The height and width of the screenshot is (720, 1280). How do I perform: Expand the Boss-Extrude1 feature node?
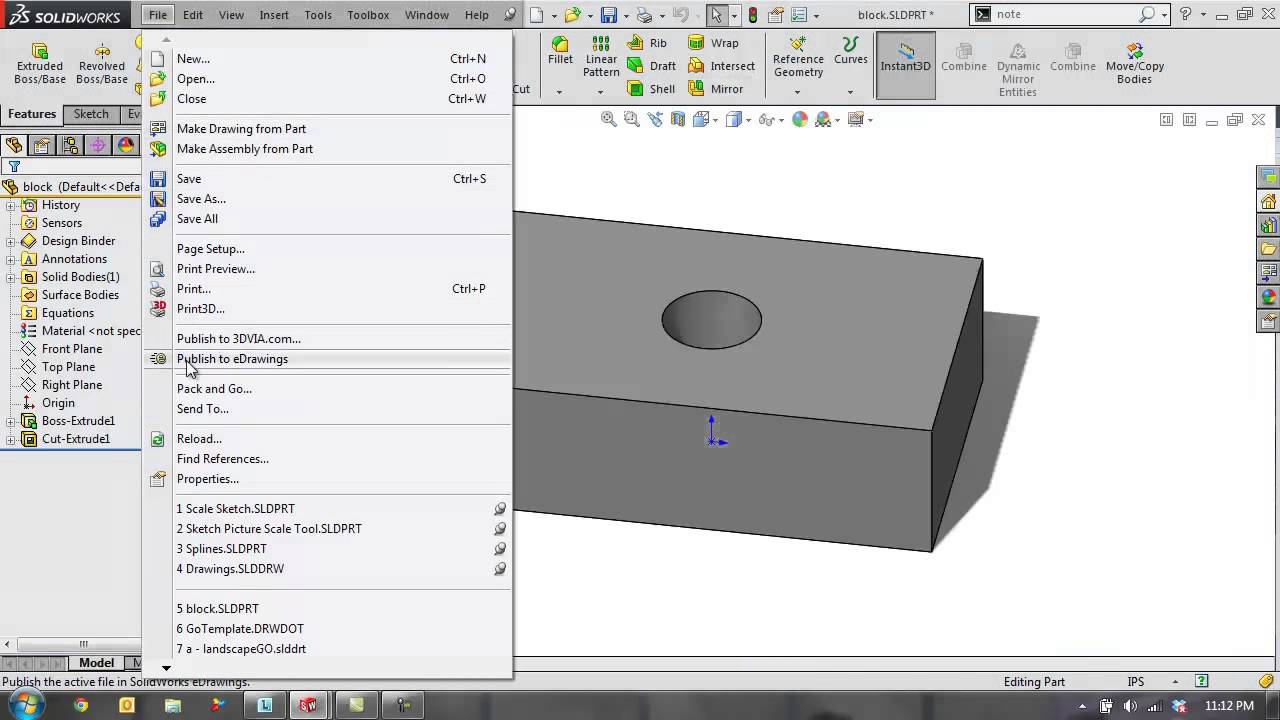pos(11,421)
